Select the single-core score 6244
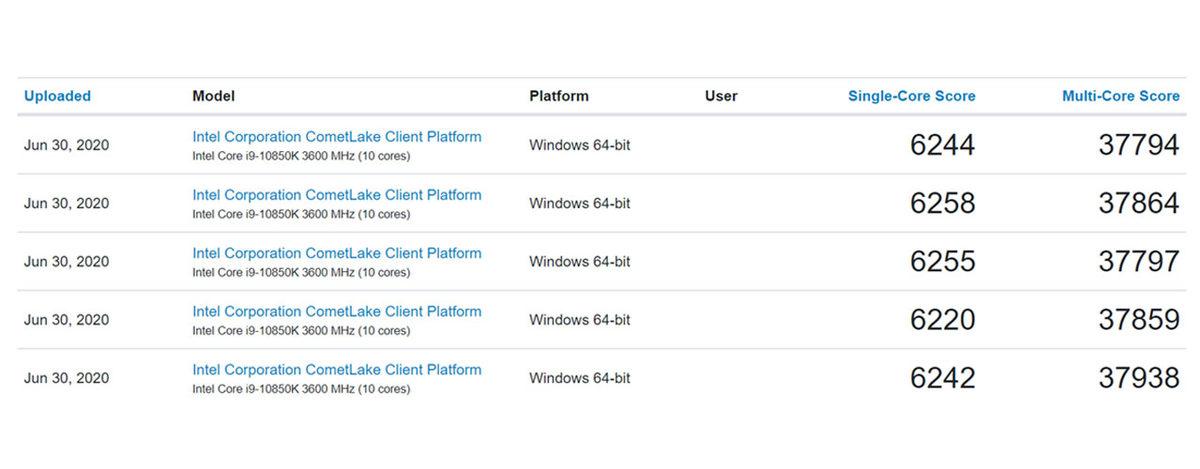 943,146
